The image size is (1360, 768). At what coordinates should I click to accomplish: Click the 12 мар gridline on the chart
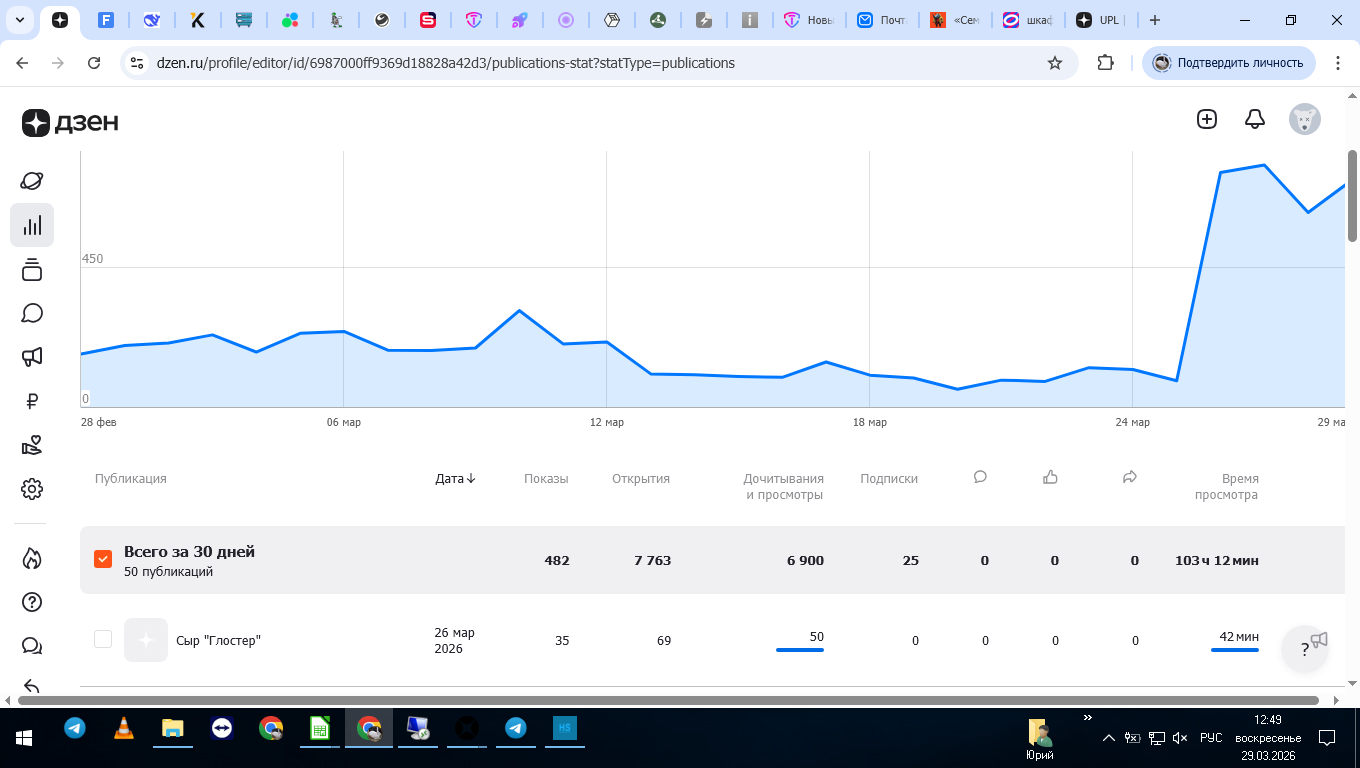607,279
